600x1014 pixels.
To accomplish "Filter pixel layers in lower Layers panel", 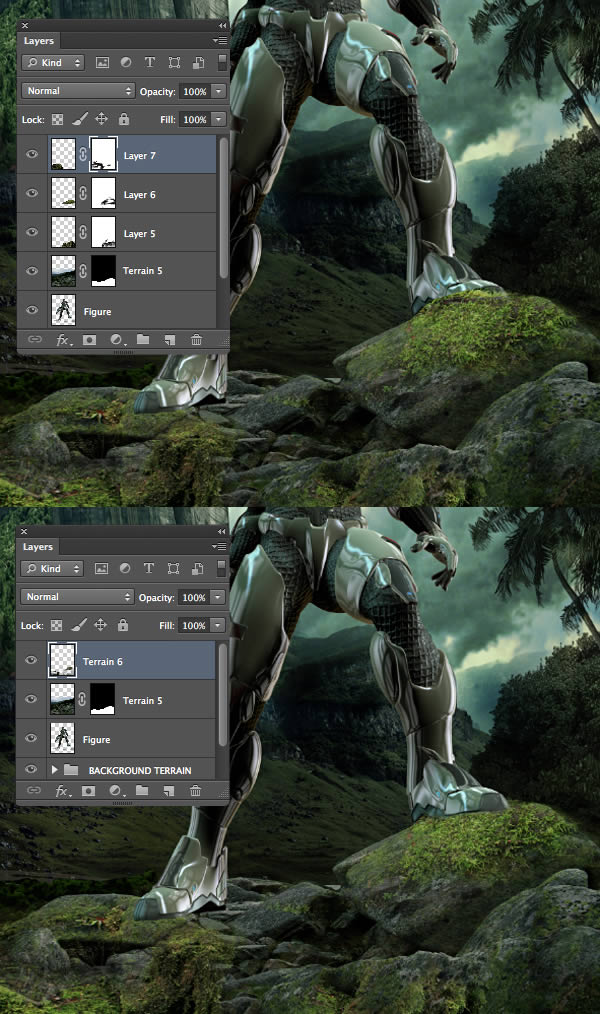I will point(101,568).
